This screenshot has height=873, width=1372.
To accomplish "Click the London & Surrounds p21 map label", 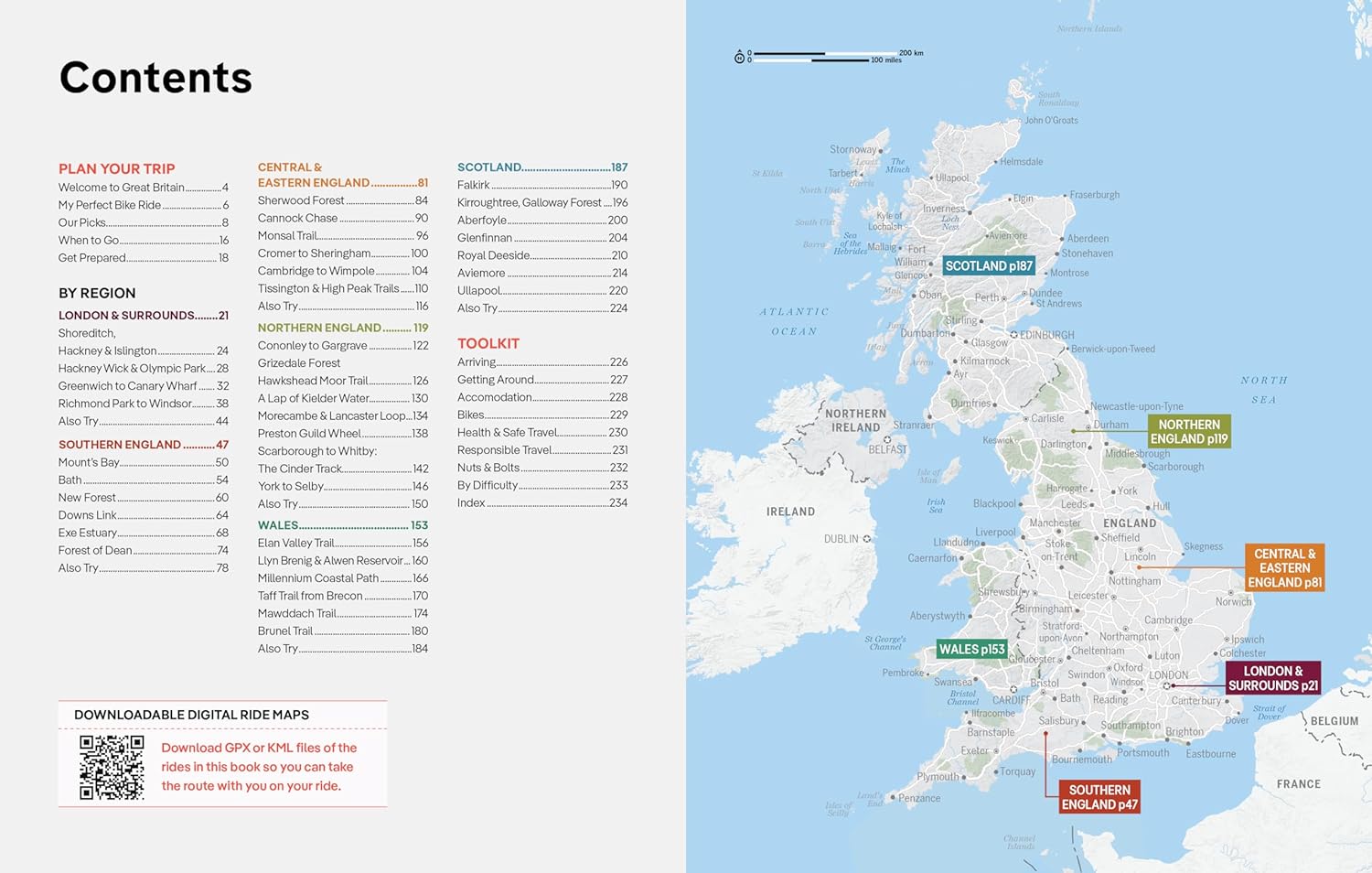I will point(1272,678).
